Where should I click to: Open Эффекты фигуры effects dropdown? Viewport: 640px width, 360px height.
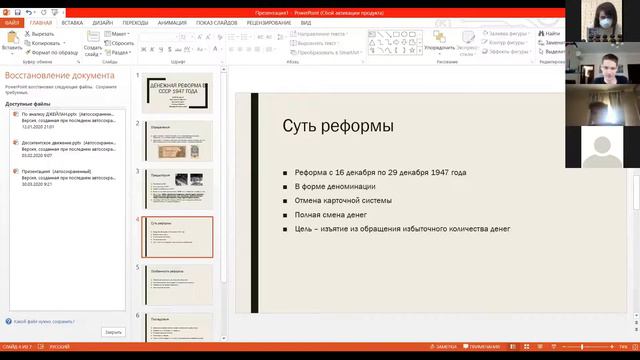click(506, 51)
